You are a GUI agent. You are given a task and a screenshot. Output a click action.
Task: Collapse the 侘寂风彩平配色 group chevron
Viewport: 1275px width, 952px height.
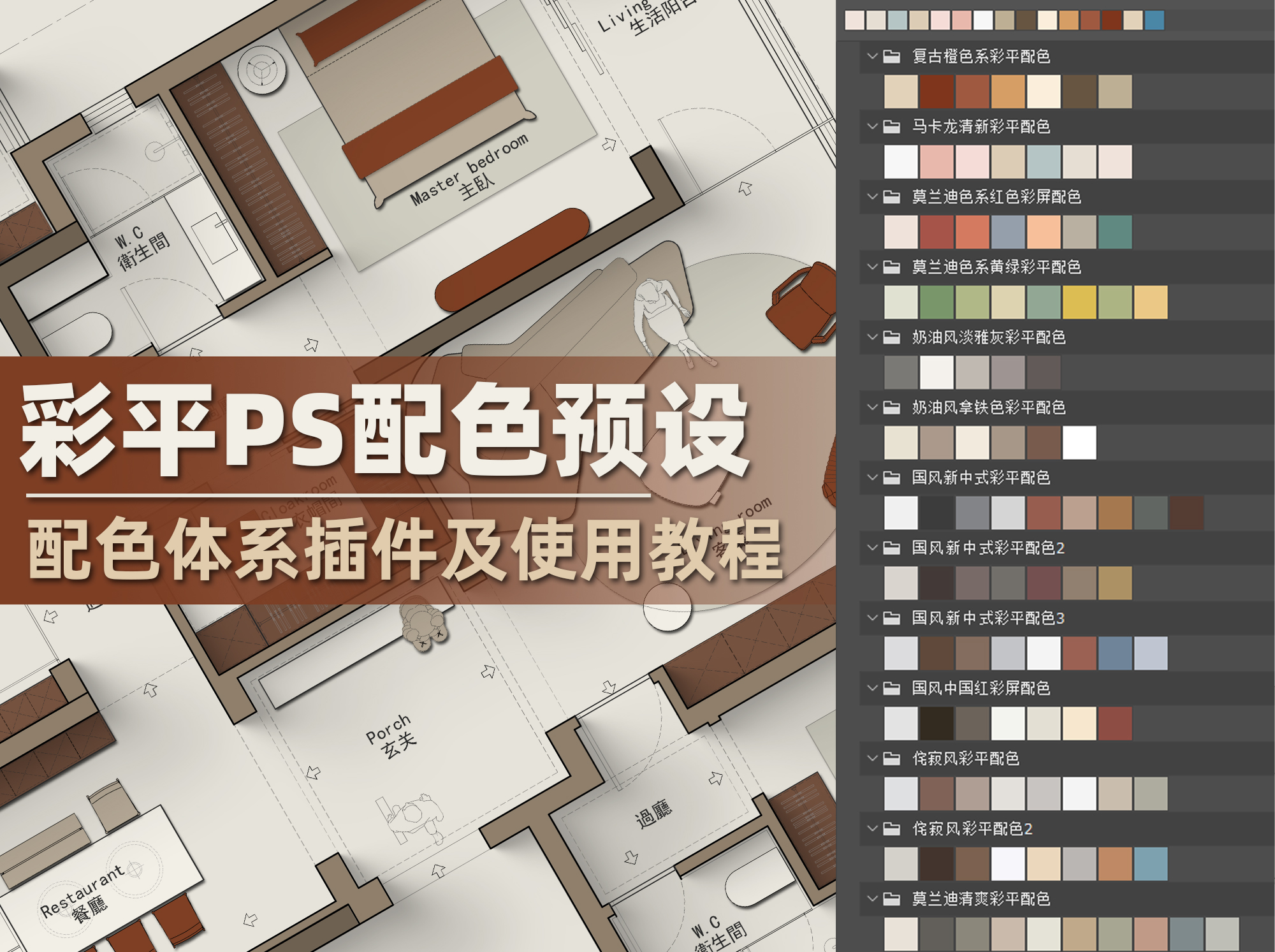click(x=872, y=758)
